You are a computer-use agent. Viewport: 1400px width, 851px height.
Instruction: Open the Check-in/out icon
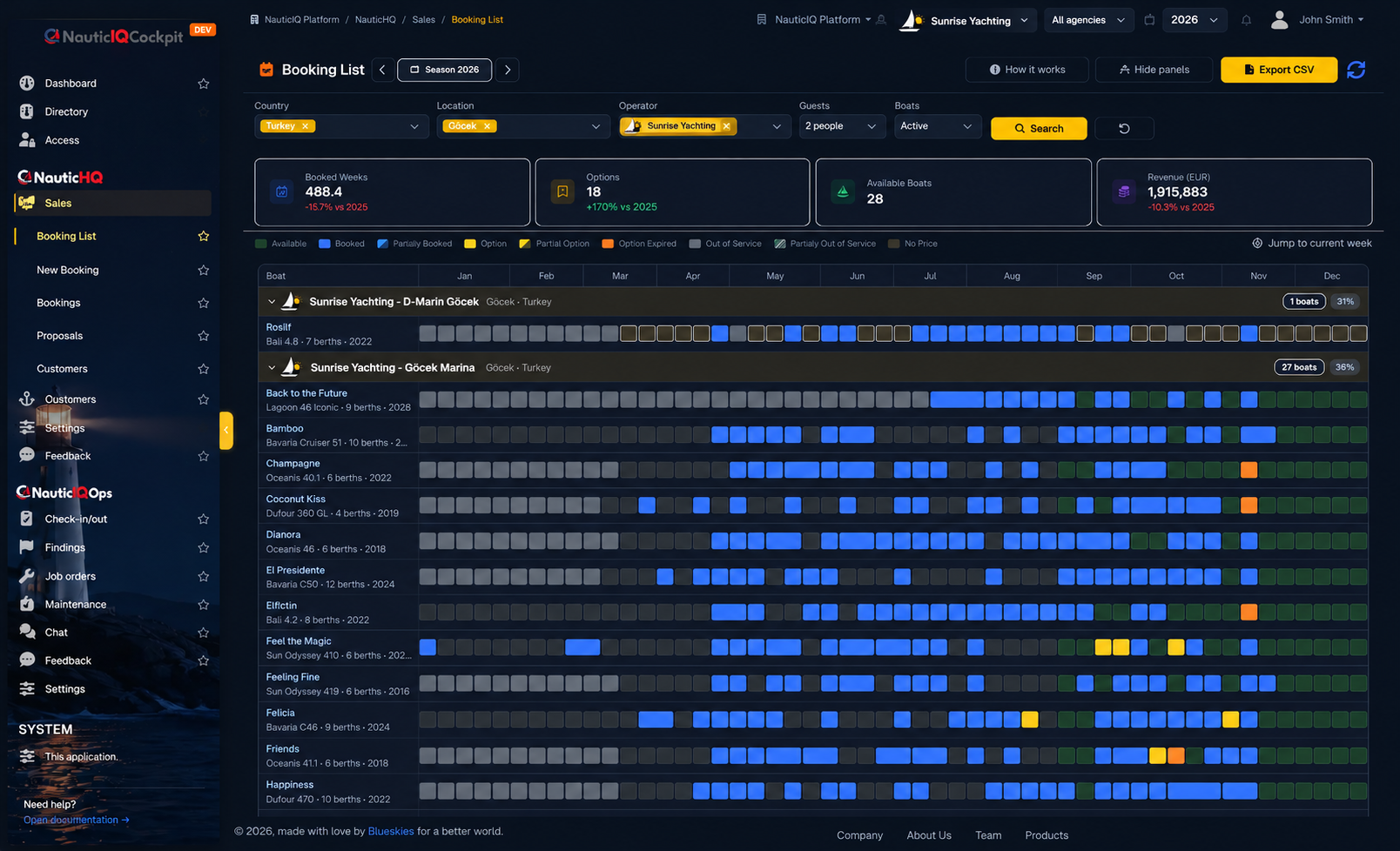[27, 519]
